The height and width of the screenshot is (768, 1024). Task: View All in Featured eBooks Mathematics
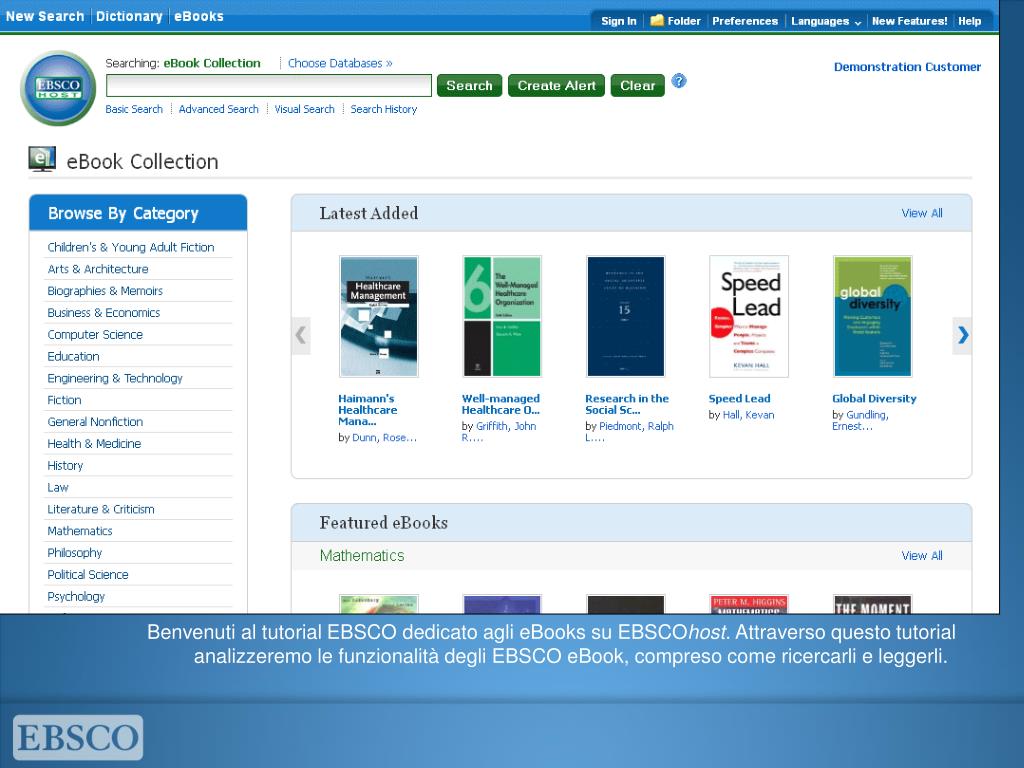coord(922,555)
